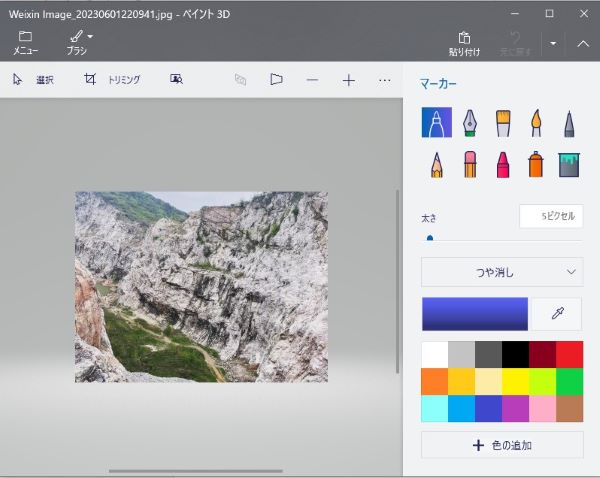Viewport: 600px width, 478px height.
Task: Pick the Crayon tool
Action: tap(503, 164)
